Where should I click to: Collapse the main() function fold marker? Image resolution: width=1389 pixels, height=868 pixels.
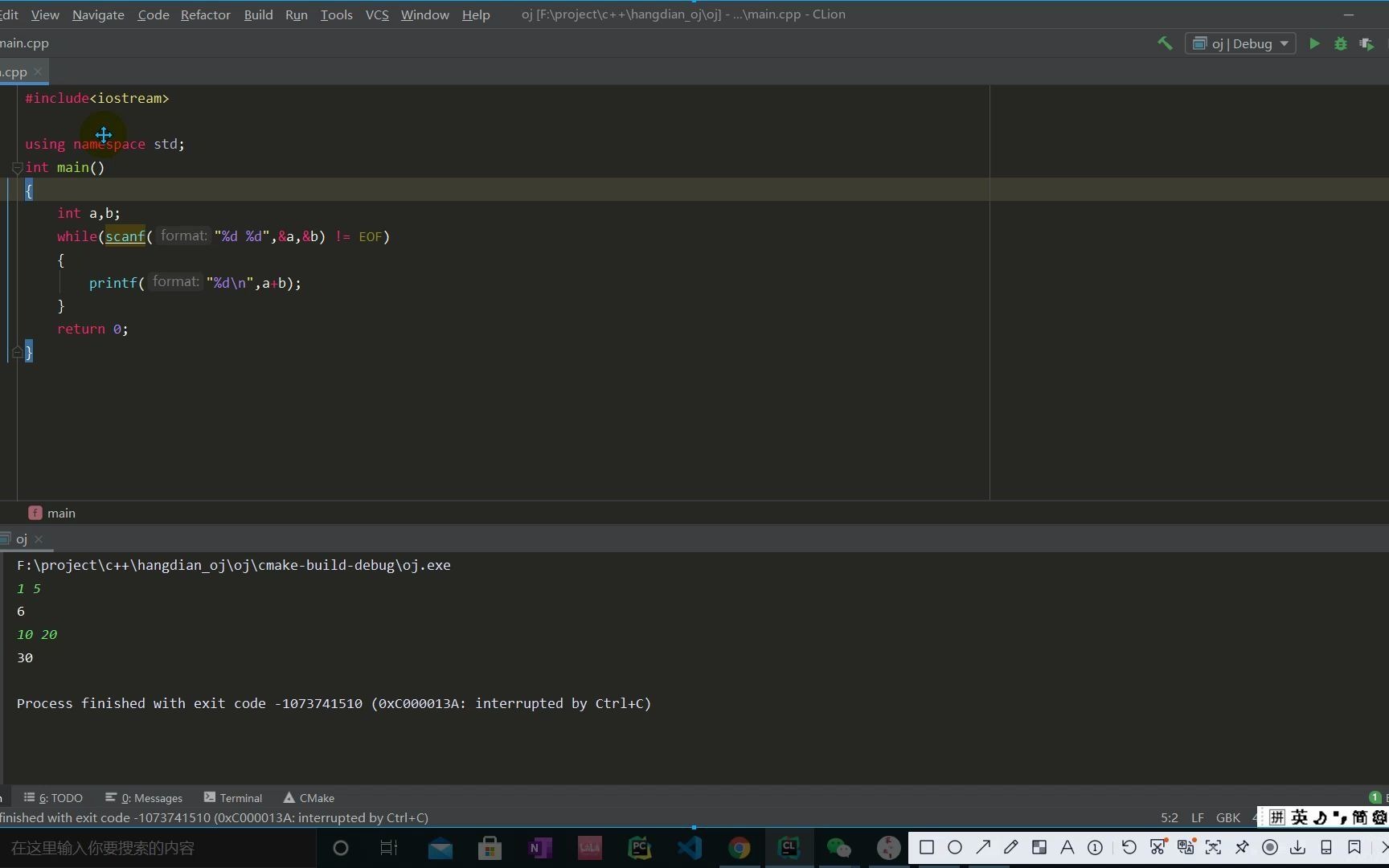17,167
